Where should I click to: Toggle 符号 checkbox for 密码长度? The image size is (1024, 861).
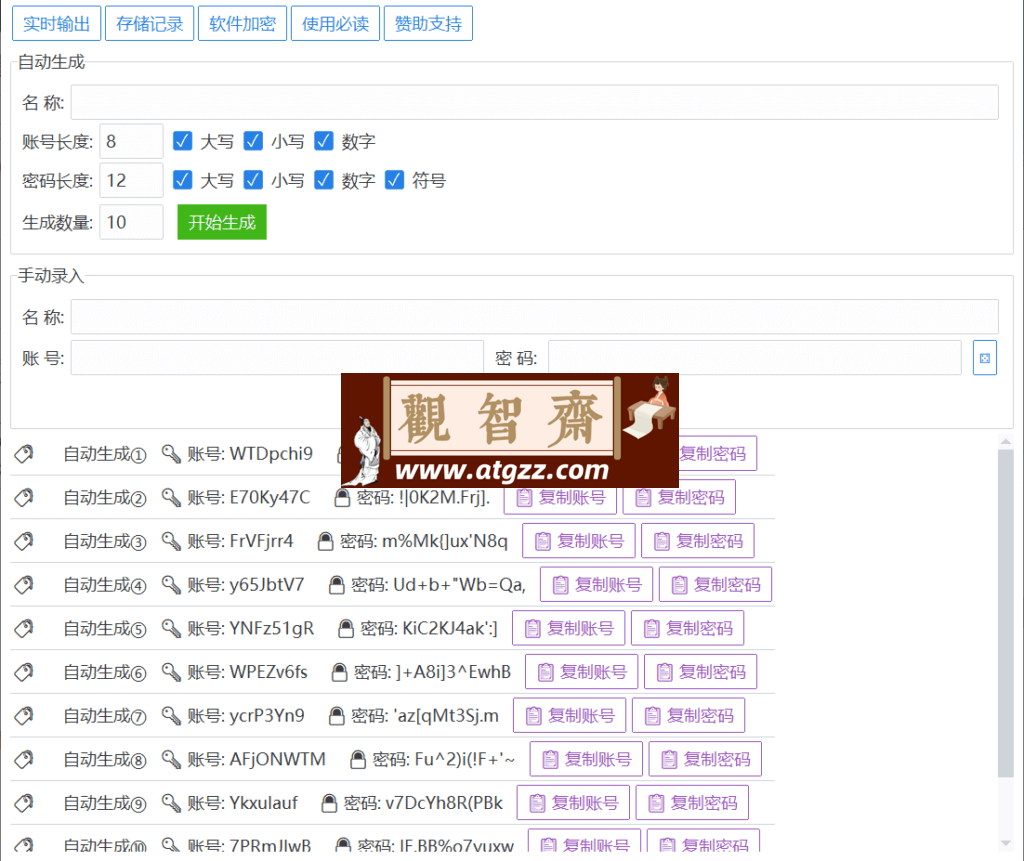tap(394, 180)
